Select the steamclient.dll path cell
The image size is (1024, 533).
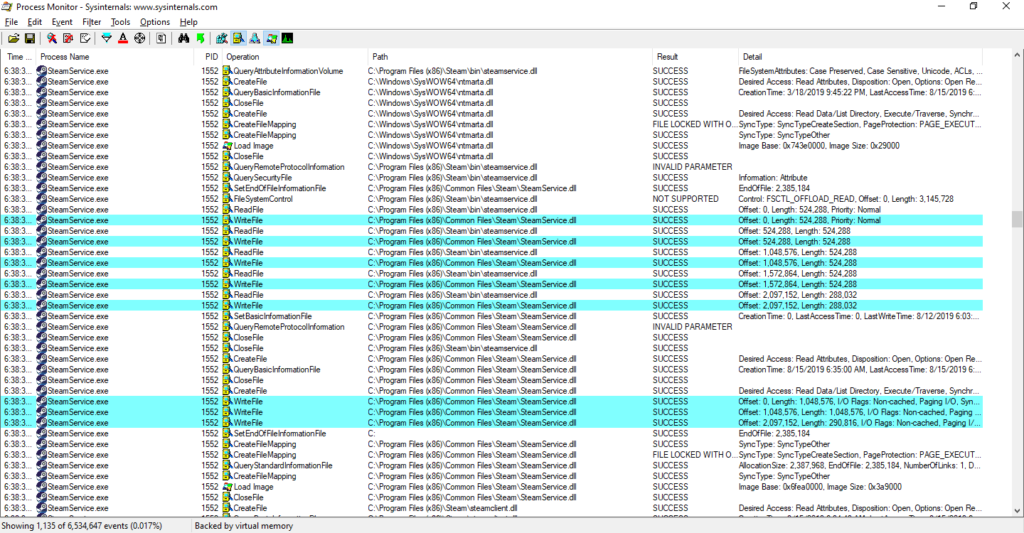tap(443, 508)
